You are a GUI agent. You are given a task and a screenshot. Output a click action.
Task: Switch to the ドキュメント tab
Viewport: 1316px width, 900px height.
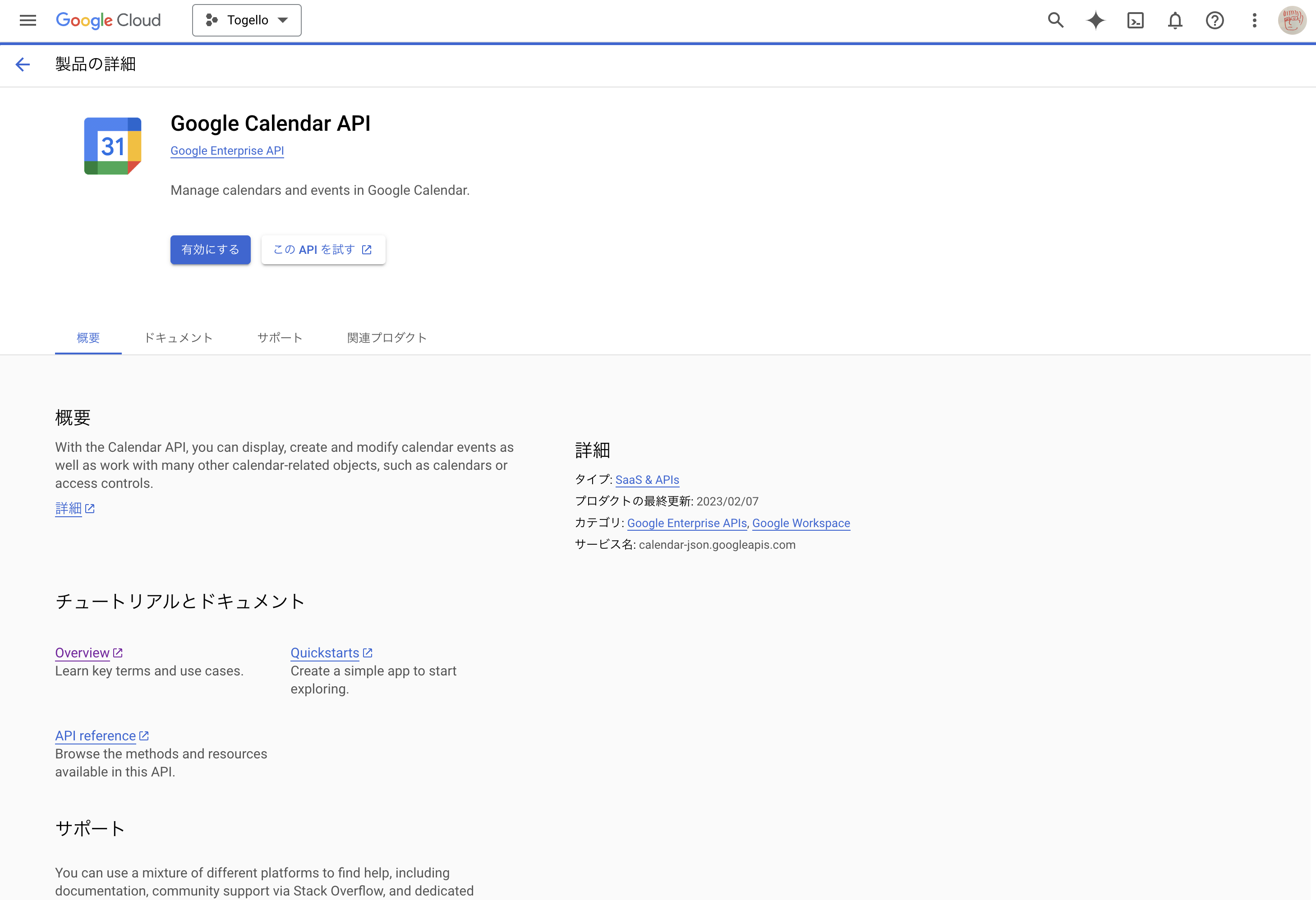pos(179,338)
